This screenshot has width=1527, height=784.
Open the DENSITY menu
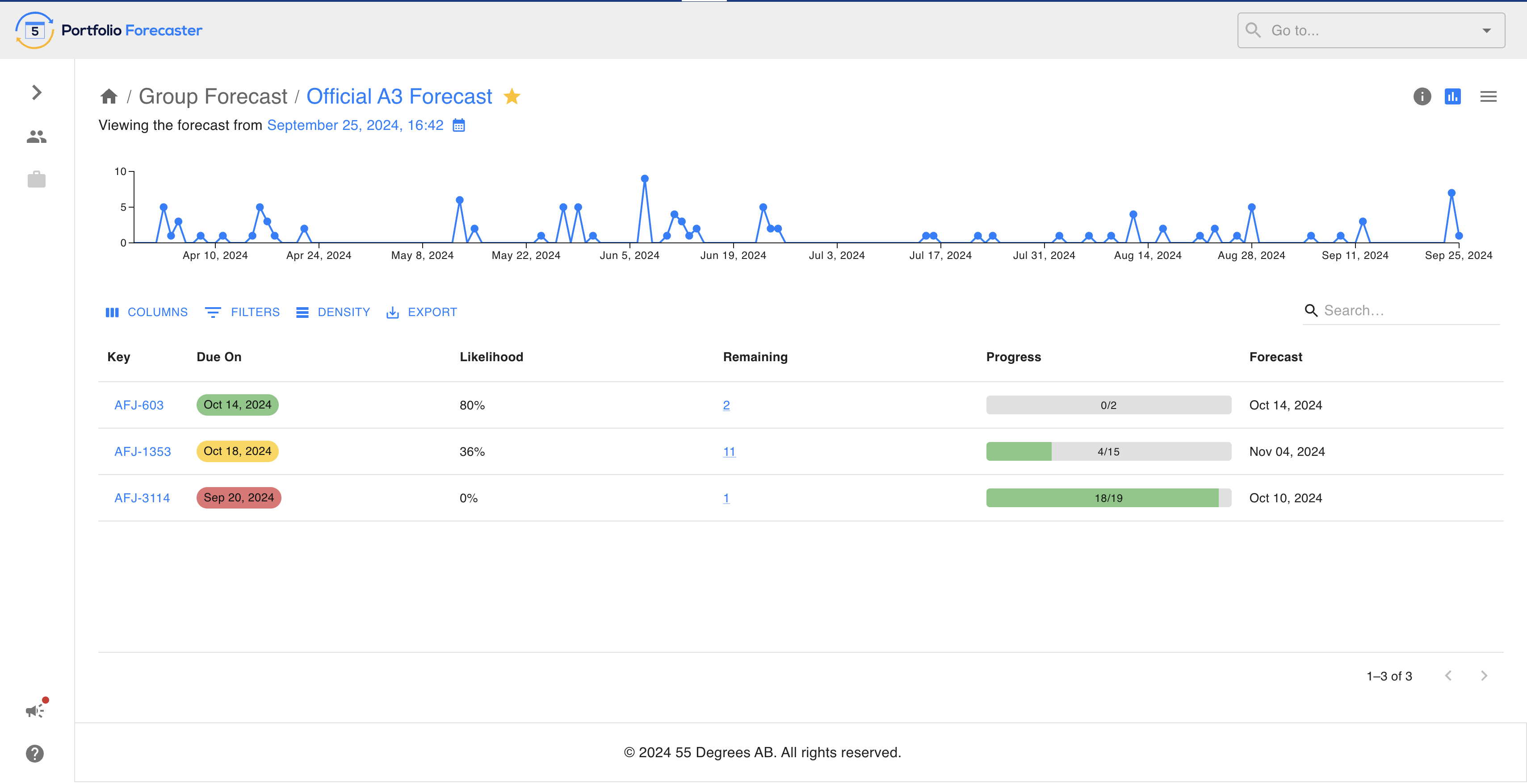(x=333, y=312)
